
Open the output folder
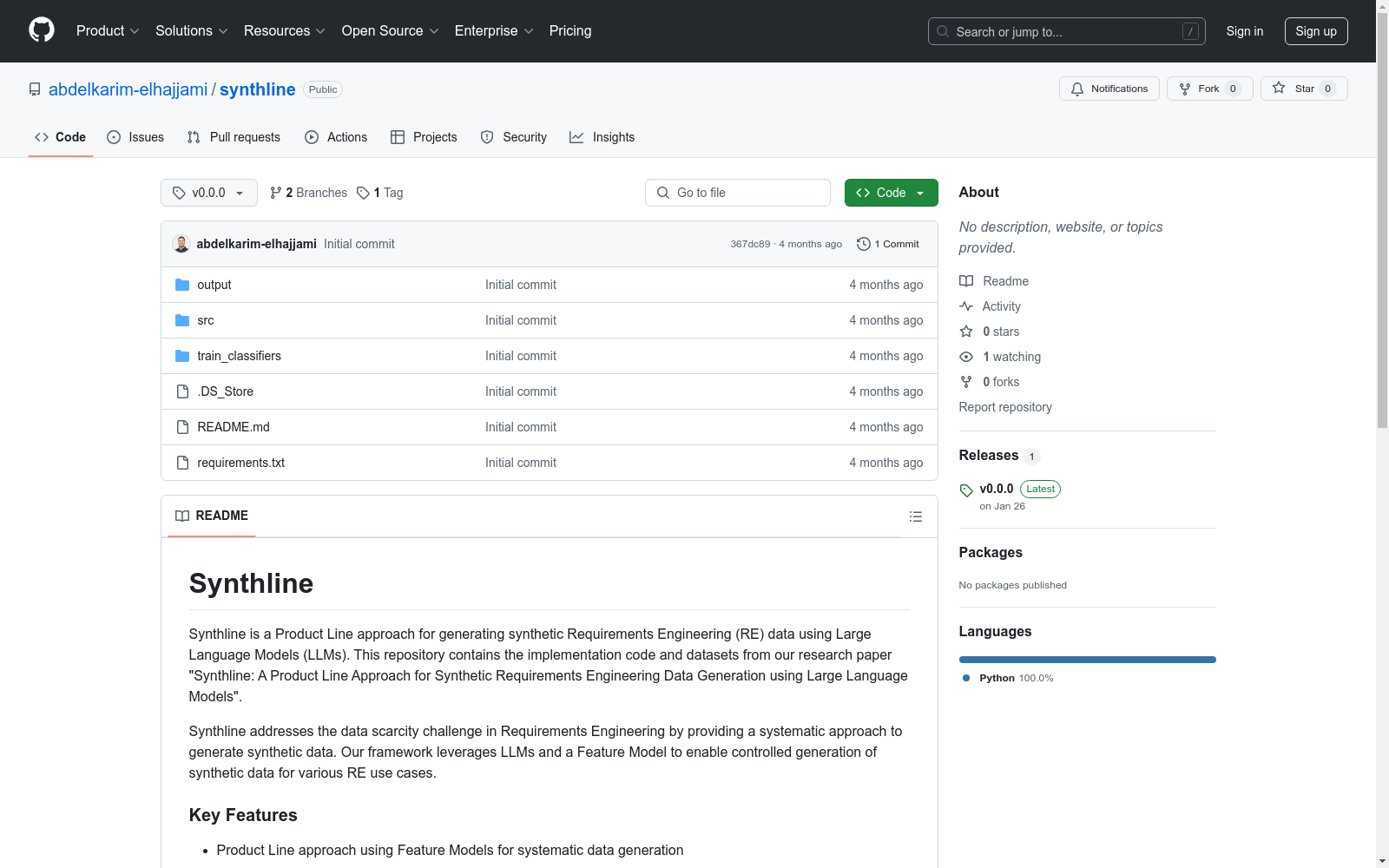pyautogui.click(x=214, y=285)
